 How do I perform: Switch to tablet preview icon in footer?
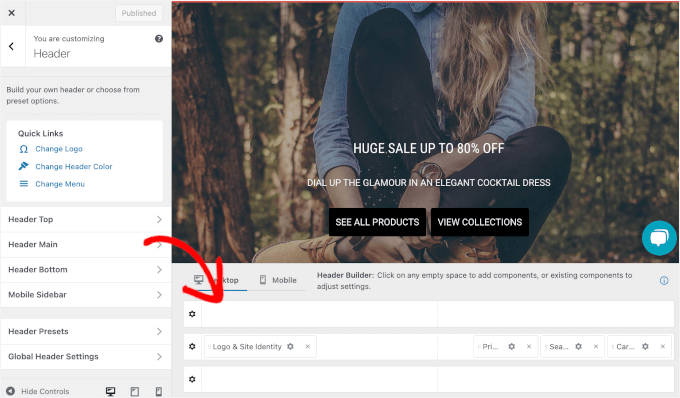click(x=135, y=391)
